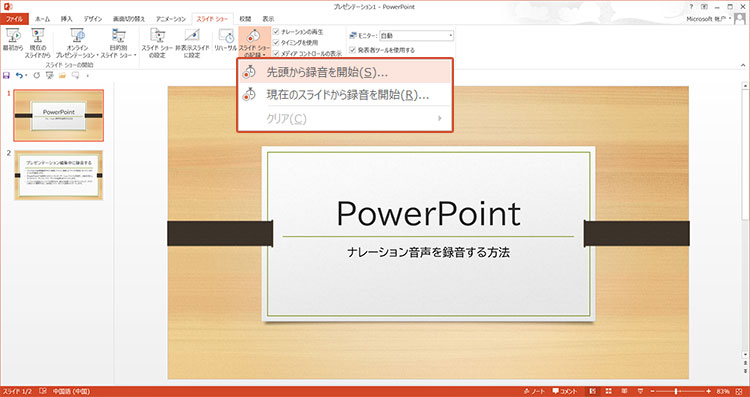This screenshot has width=750, height=397.
Task: Open Set Up Slide Show (スライドショーの設定)
Action: tap(157, 42)
